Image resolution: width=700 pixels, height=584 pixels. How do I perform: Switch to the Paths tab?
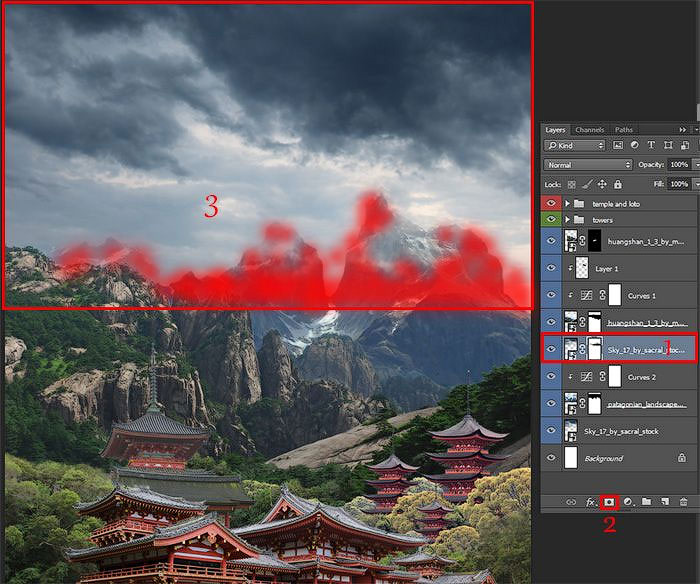pyautogui.click(x=623, y=129)
